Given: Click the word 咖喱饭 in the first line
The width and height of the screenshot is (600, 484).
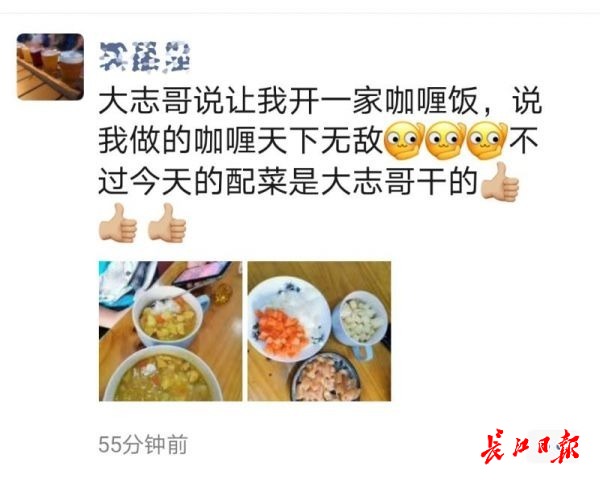Looking at the screenshot, I should 432,101.
